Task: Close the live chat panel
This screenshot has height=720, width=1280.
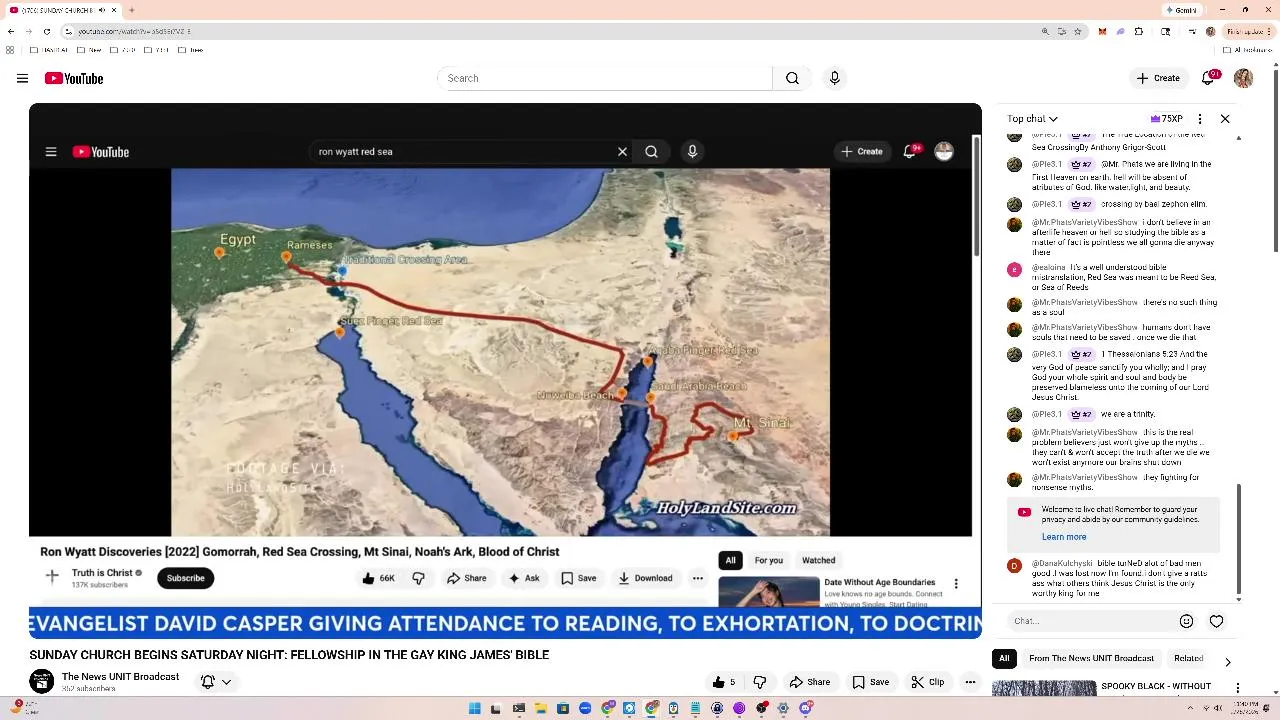Action: click(1225, 118)
